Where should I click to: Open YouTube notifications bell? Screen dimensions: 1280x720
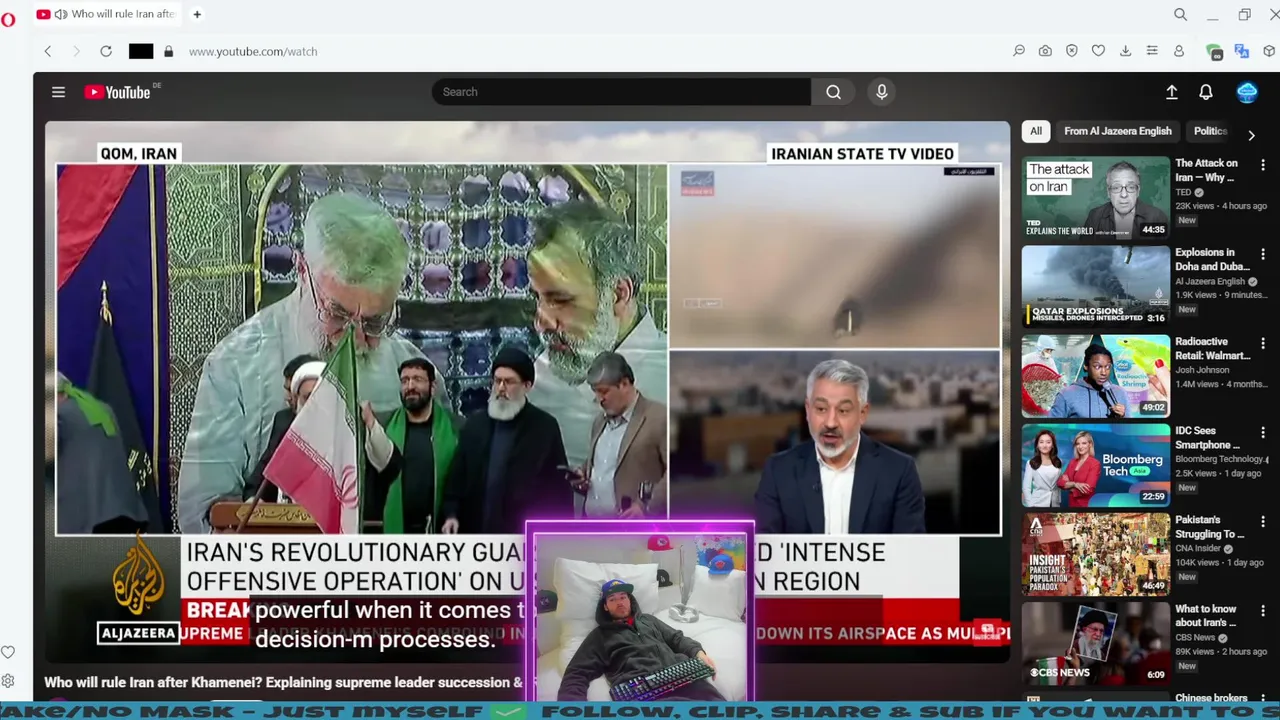[1206, 92]
